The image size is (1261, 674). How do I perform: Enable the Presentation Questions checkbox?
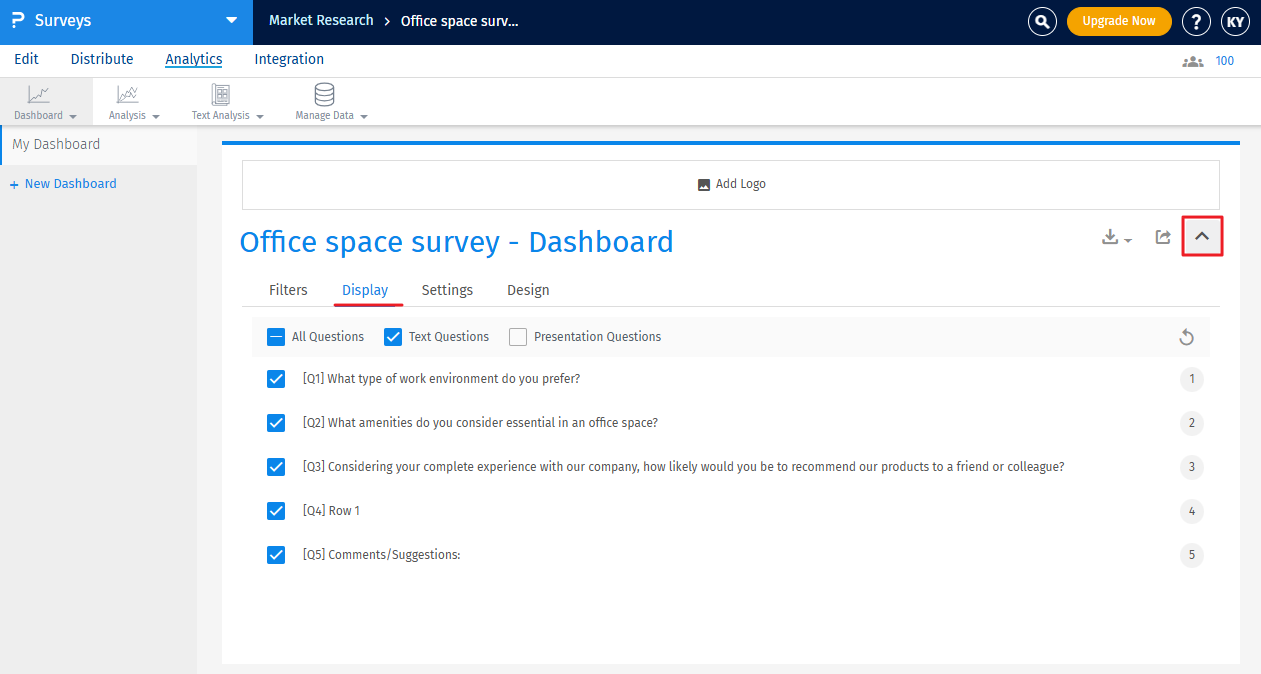pyautogui.click(x=517, y=337)
